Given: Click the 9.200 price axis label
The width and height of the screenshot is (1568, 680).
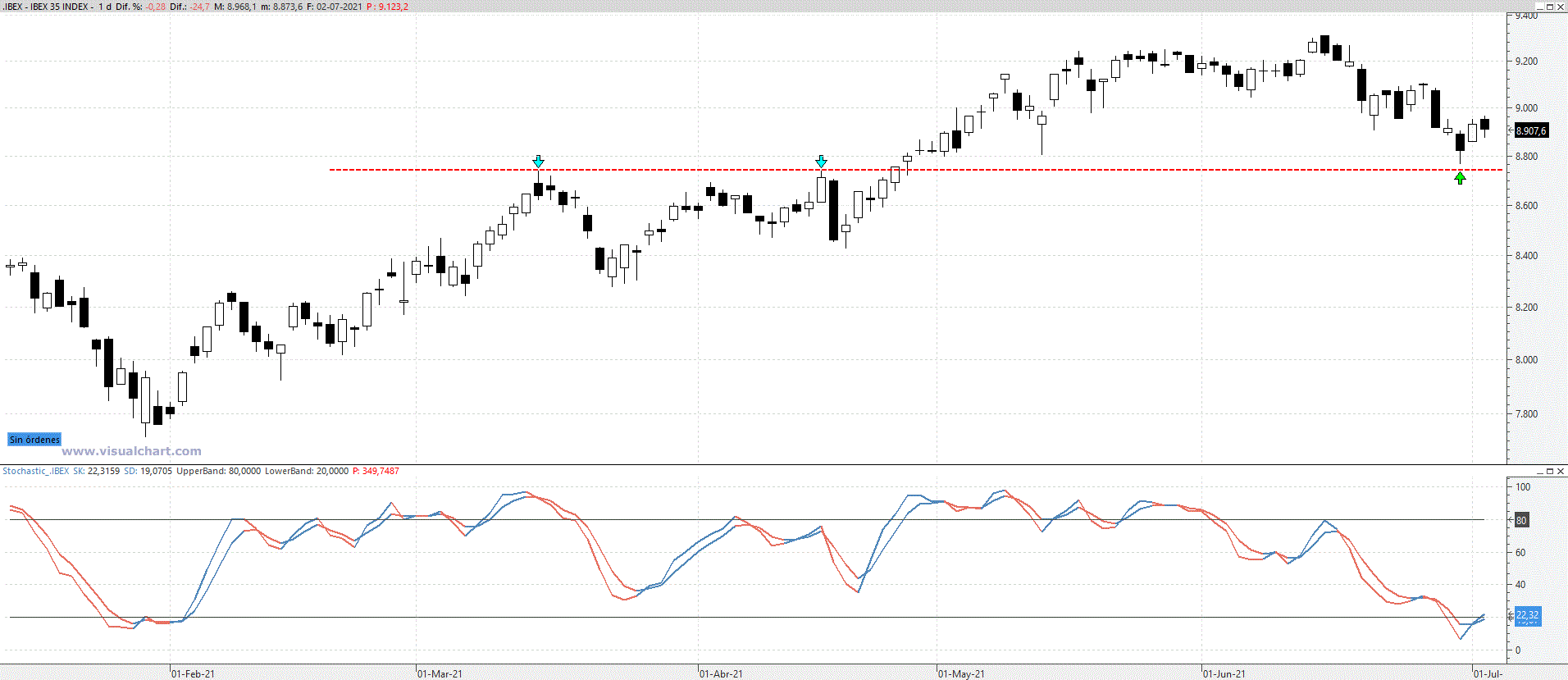Looking at the screenshot, I should [x=1526, y=62].
